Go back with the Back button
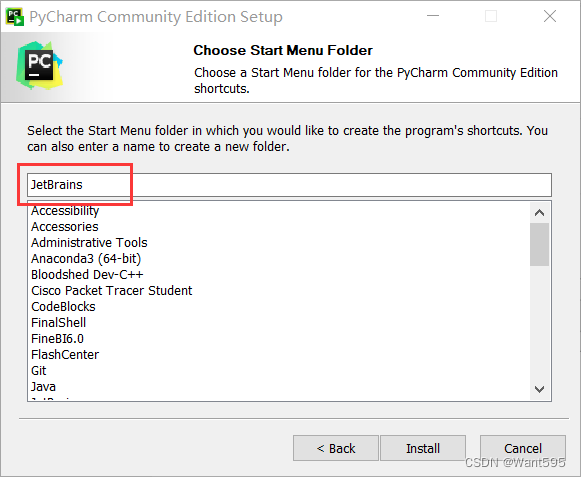581x477 pixels. pos(336,448)
